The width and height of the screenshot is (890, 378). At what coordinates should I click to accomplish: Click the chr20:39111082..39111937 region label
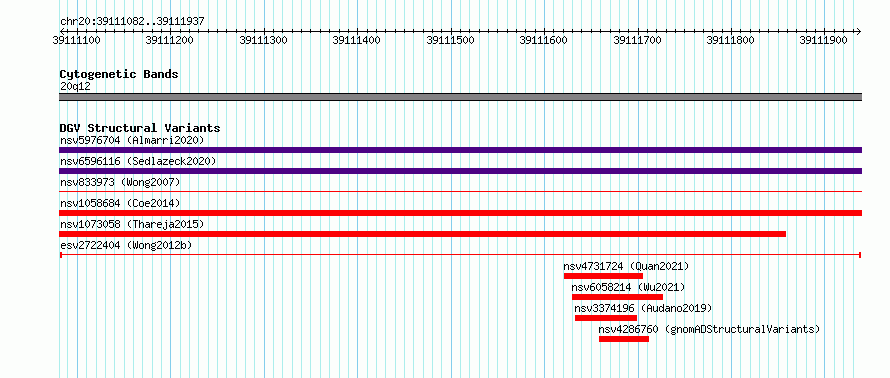coord(132,21)
